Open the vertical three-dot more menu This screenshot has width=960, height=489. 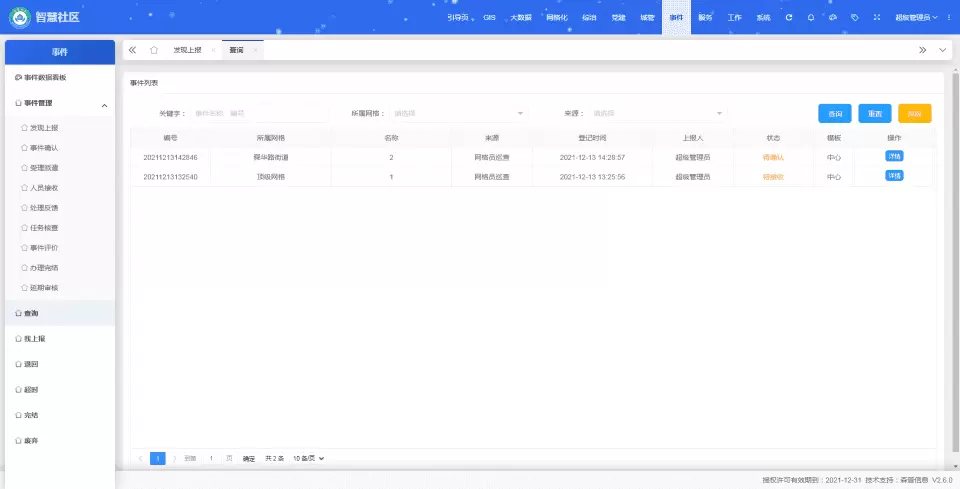point(949,18)
